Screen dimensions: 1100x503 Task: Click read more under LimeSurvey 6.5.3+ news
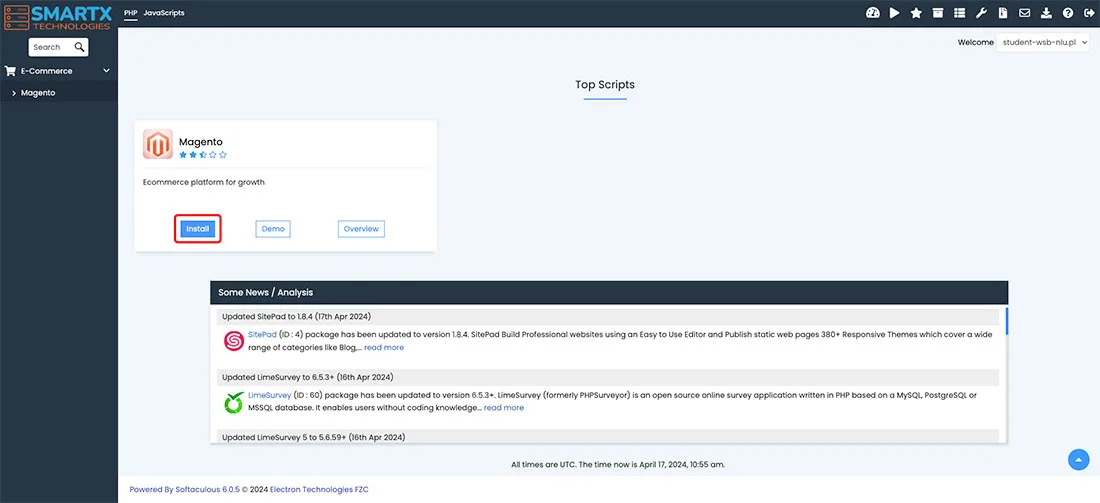[504, 408]
